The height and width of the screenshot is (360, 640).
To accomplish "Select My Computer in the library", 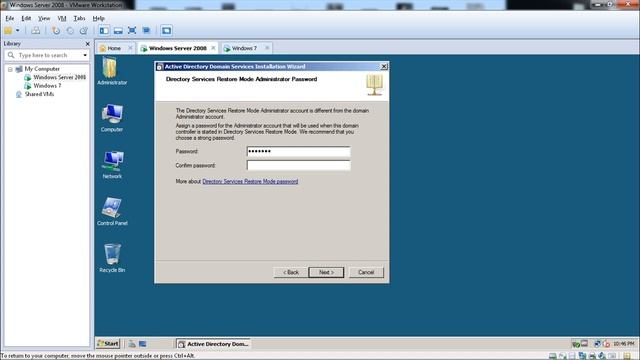I will tap(42, 69).
